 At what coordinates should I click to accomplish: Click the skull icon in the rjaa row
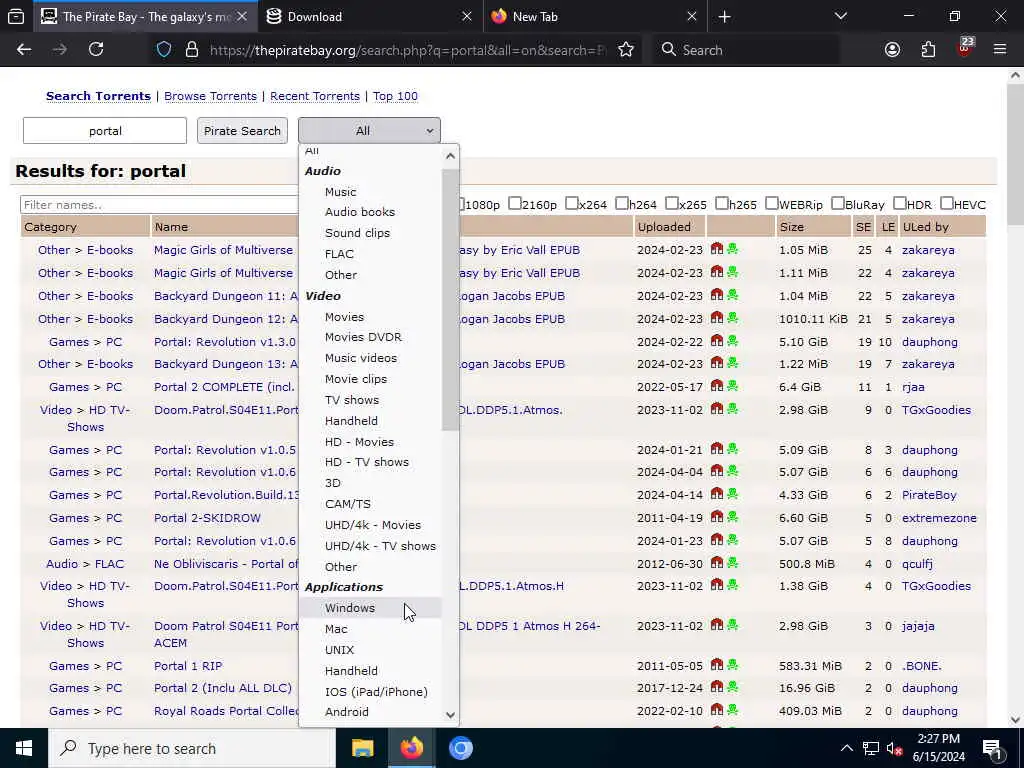pos(732,385)
